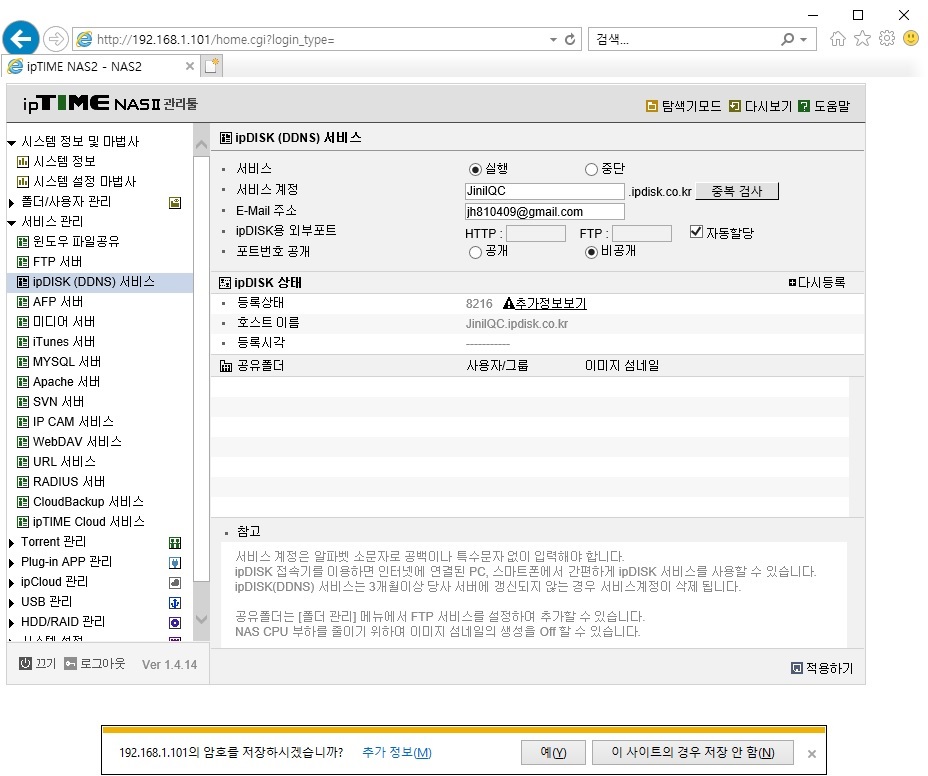Click the E-Mail 주소 input field
The width and height of the screenshot is (928, 776).
[544, 212]
